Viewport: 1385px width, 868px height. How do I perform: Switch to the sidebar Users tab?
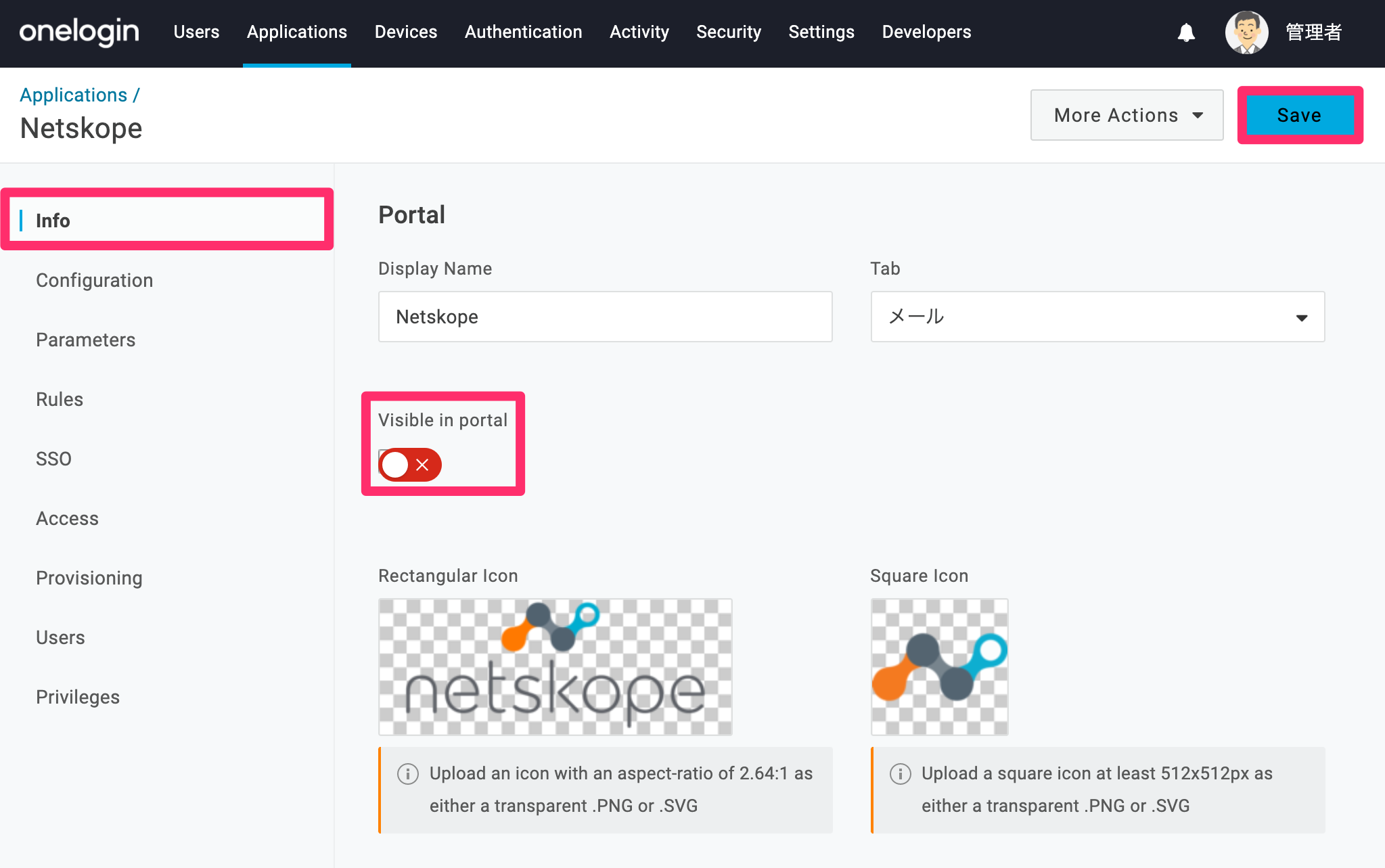[60, 637]
